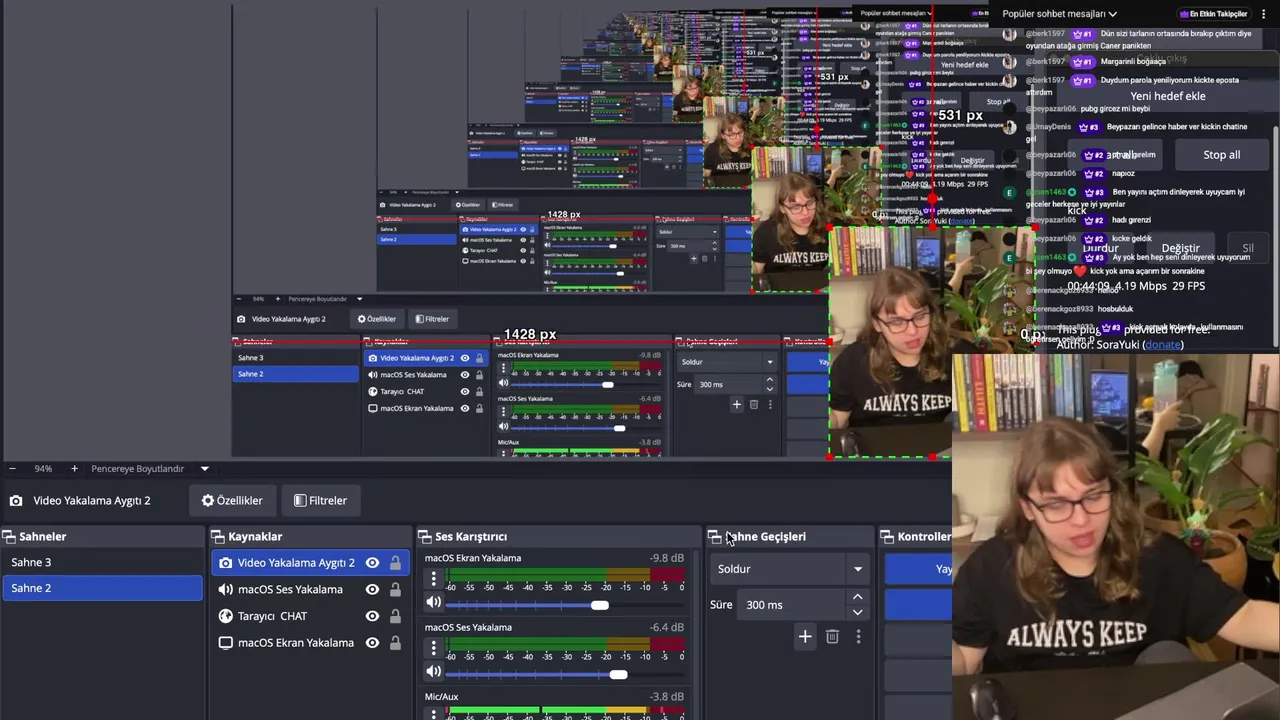Viewport: 1280px width, 720px height.
Task: Open the donate link
Action: pyautogui.click(x=1163, y=344)
